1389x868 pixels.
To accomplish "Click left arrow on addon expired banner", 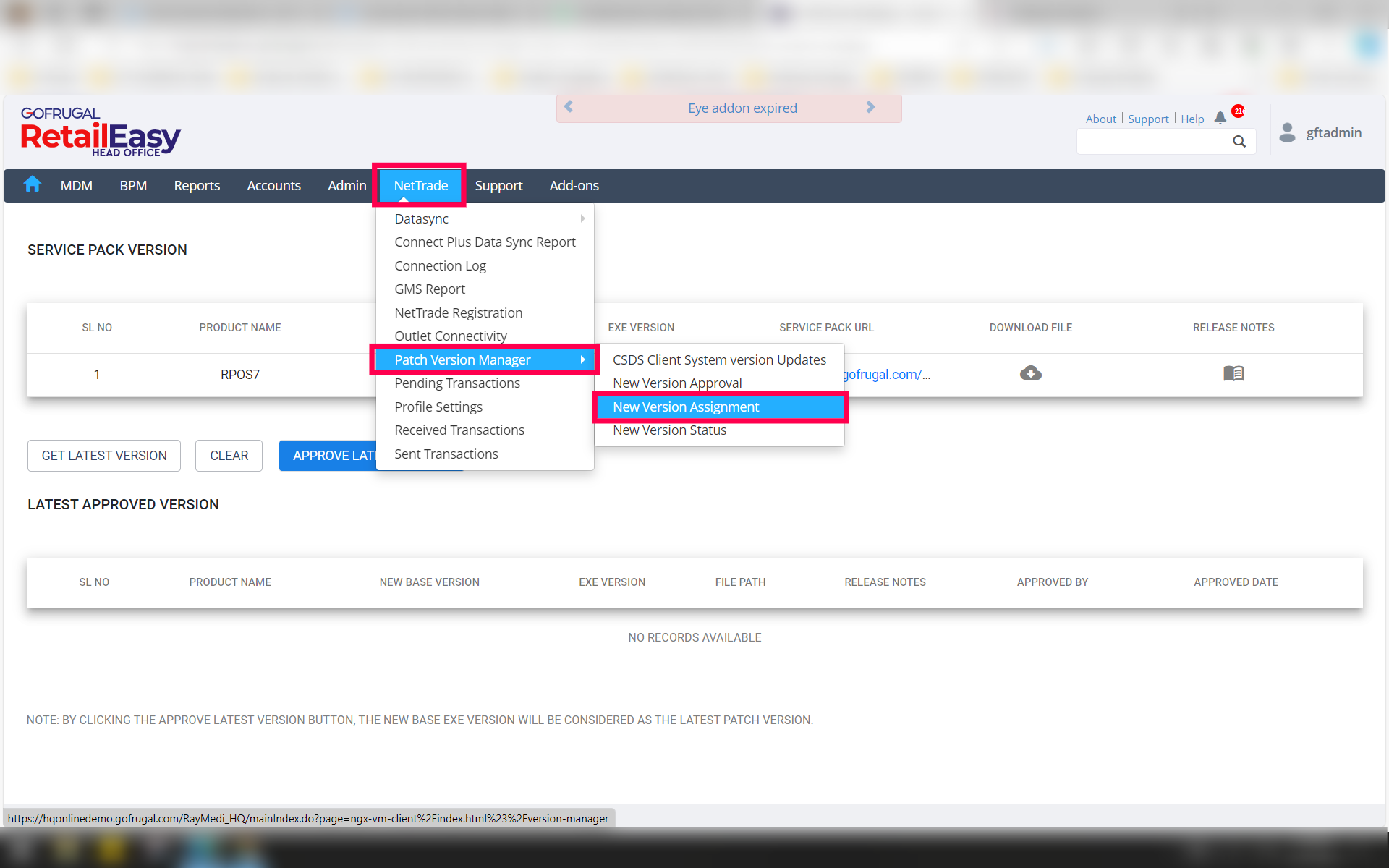I will tap(569, 107).
